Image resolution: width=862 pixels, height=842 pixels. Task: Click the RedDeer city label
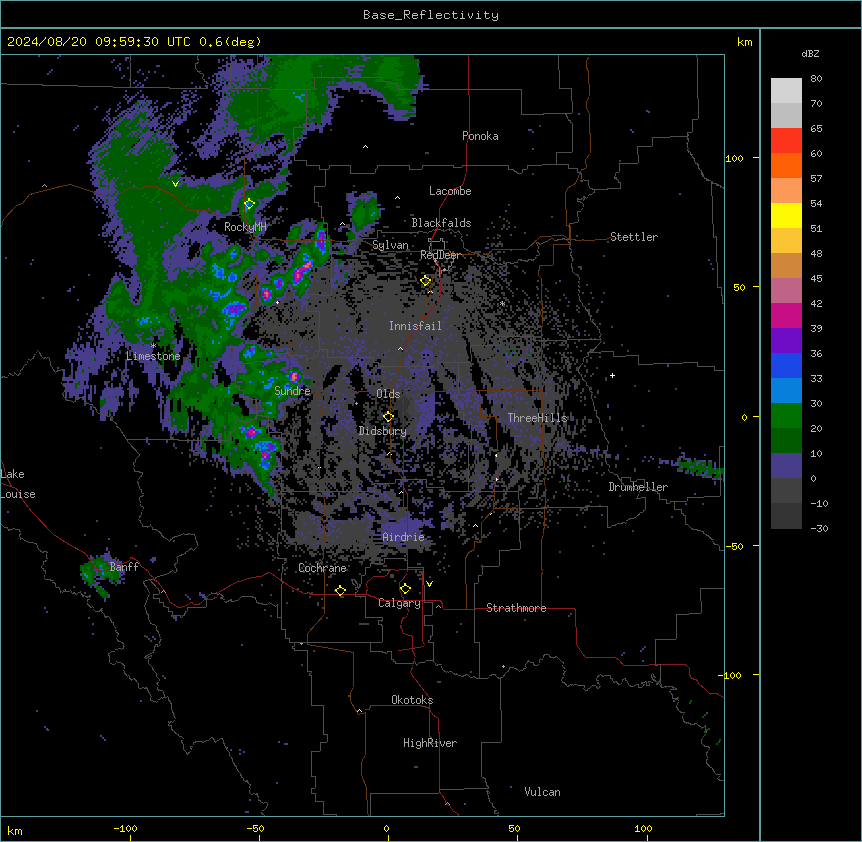[440, 255]
